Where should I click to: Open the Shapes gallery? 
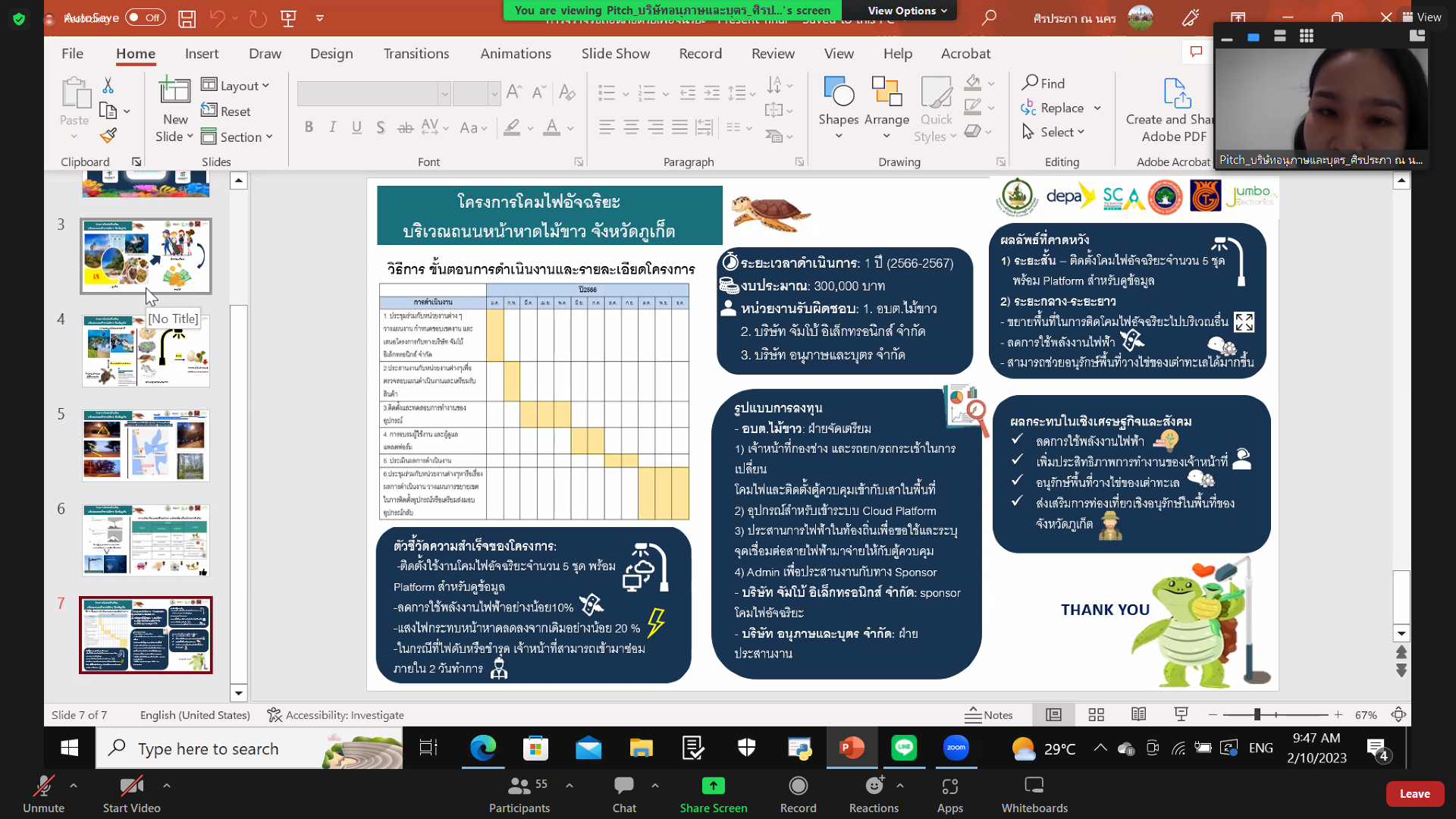[838, 106]
